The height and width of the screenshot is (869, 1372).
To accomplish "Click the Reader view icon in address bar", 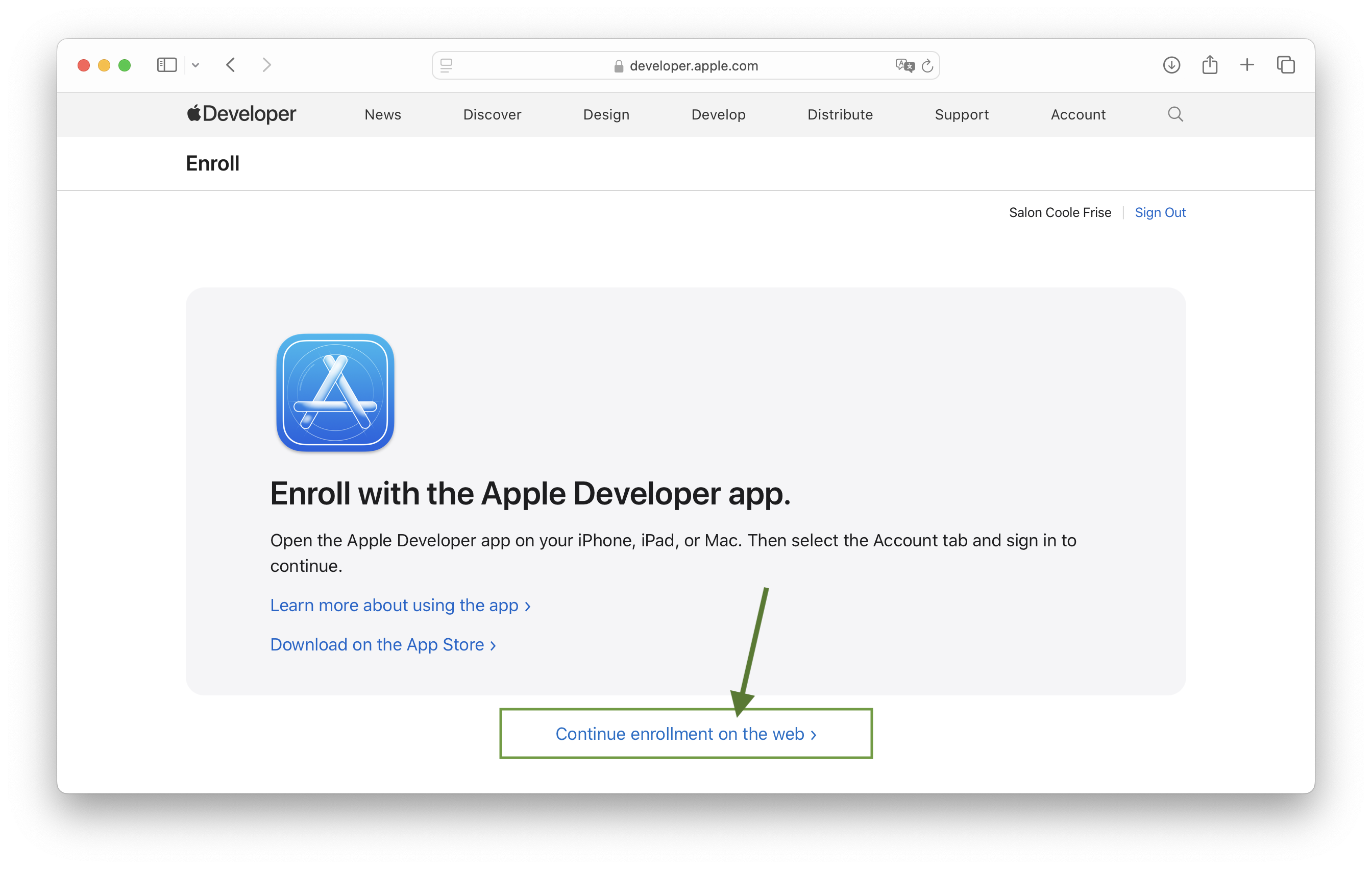I will click(x=446, y=65).
